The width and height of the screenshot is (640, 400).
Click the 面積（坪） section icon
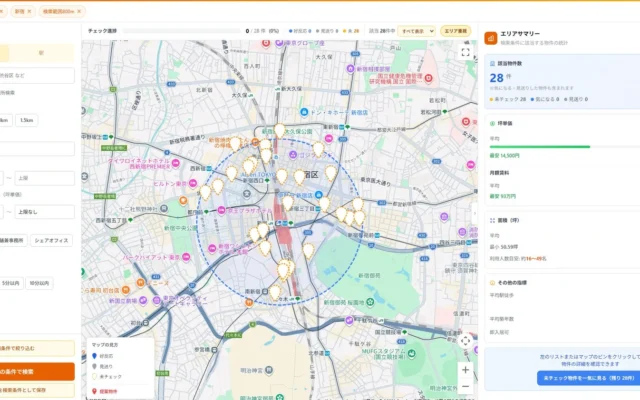click(x=492, y=220)
